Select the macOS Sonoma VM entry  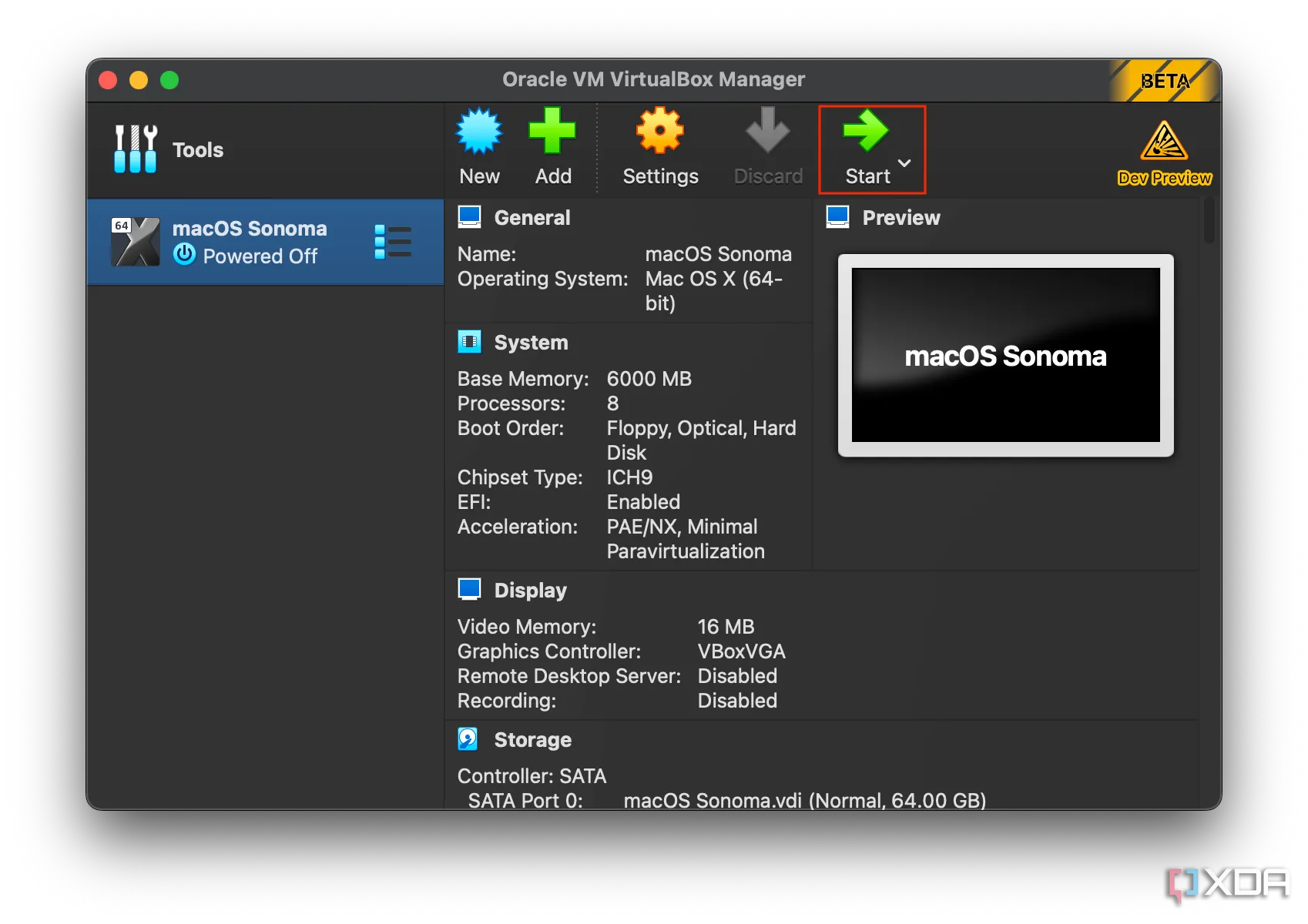click(x=265, y=242)
